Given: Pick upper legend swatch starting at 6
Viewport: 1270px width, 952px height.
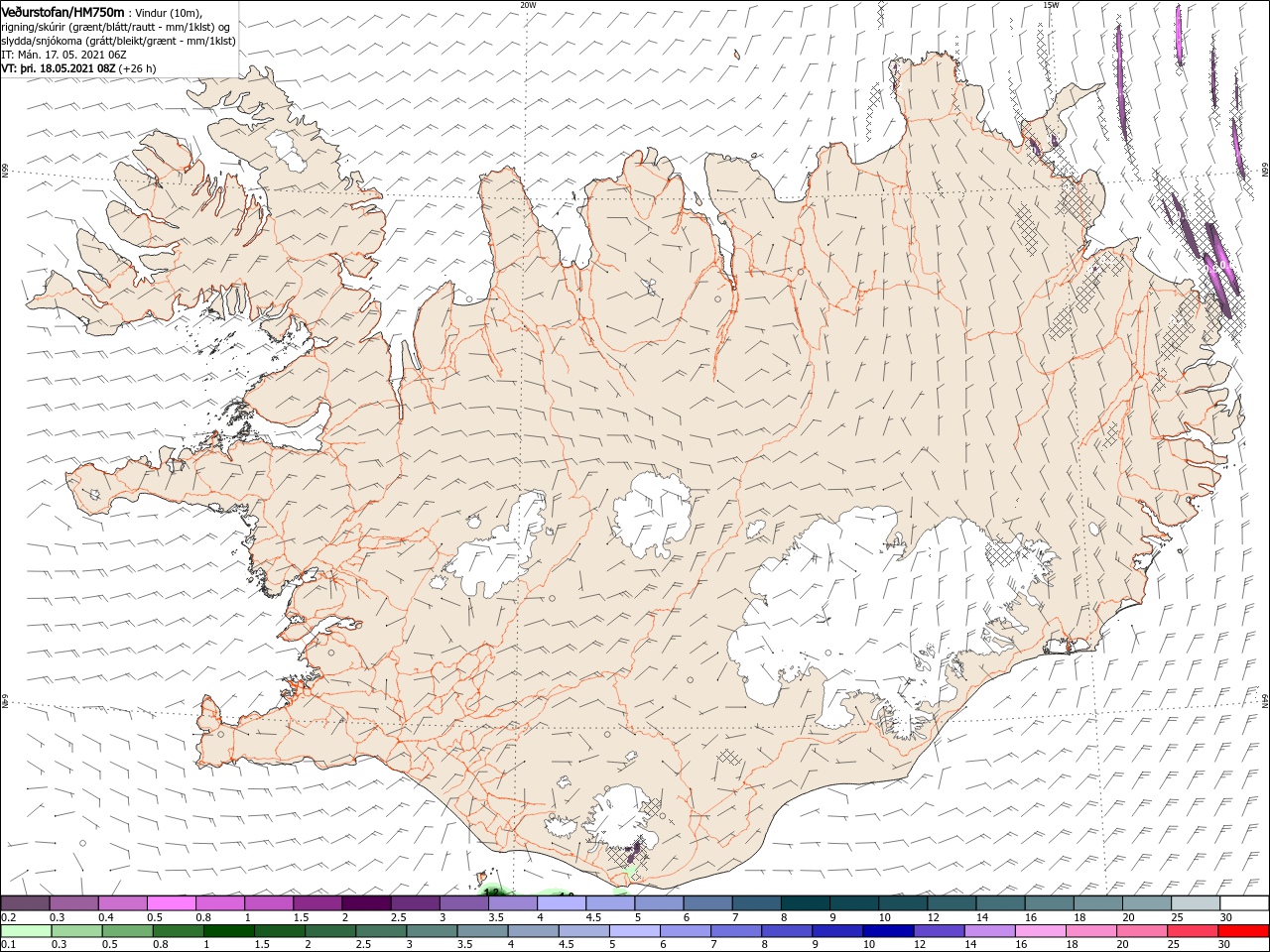Looking at the screenshot, I should (706, 903).
